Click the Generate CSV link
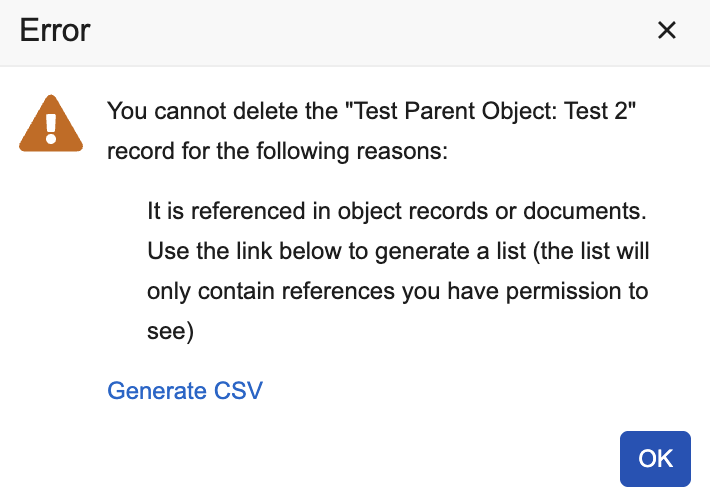The image size is (710, 504). pos(185,390)
